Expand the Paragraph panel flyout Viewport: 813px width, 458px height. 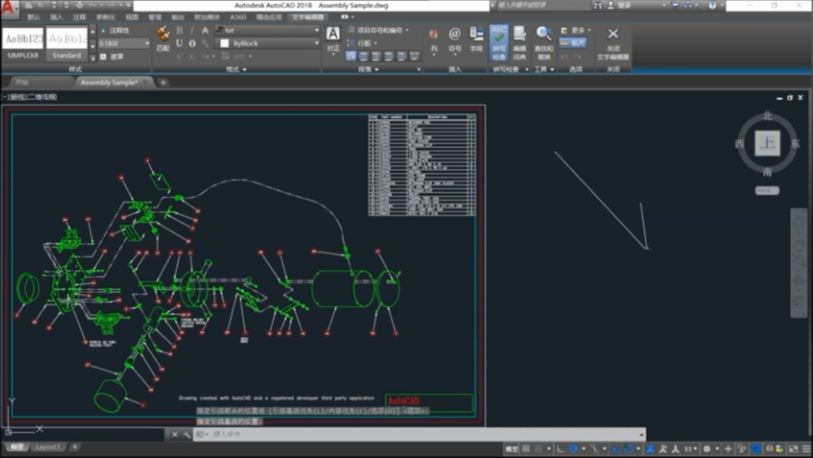tap(369, 69)
